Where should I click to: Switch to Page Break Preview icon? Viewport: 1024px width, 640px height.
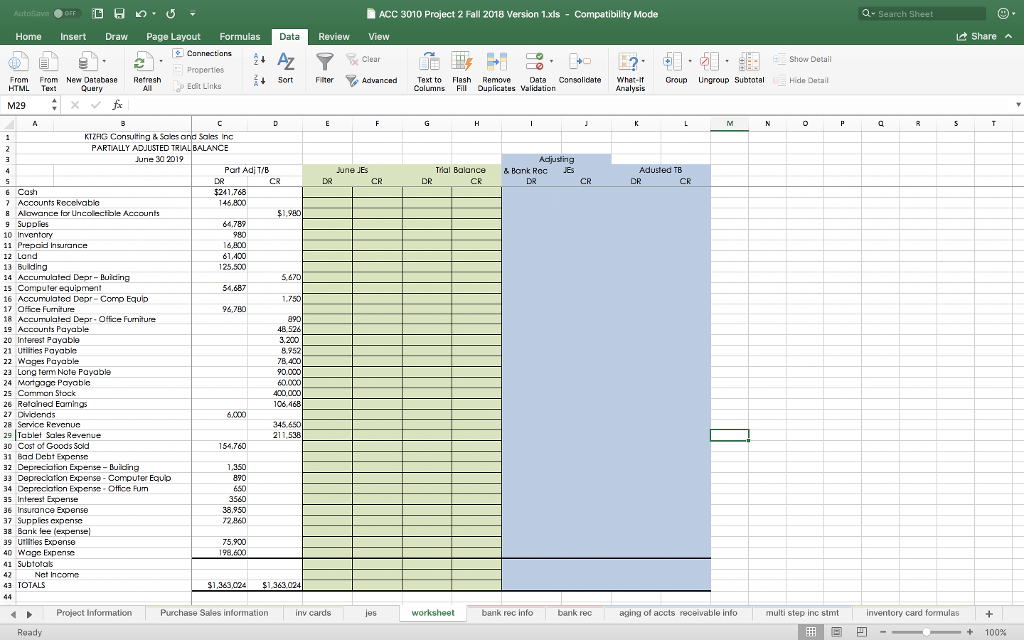point(861,632)
